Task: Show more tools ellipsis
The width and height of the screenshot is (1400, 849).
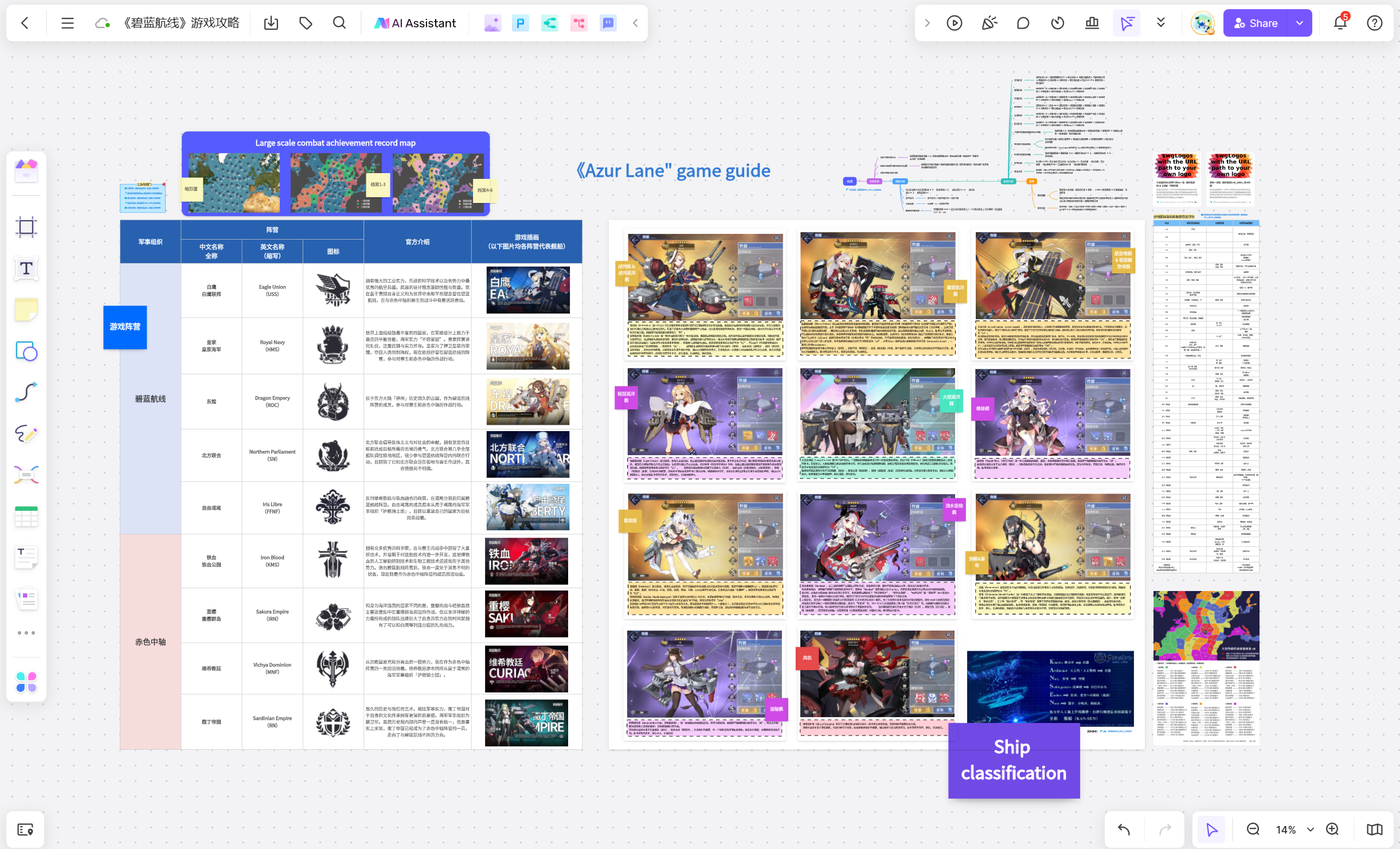Action: tap(26, 633)
